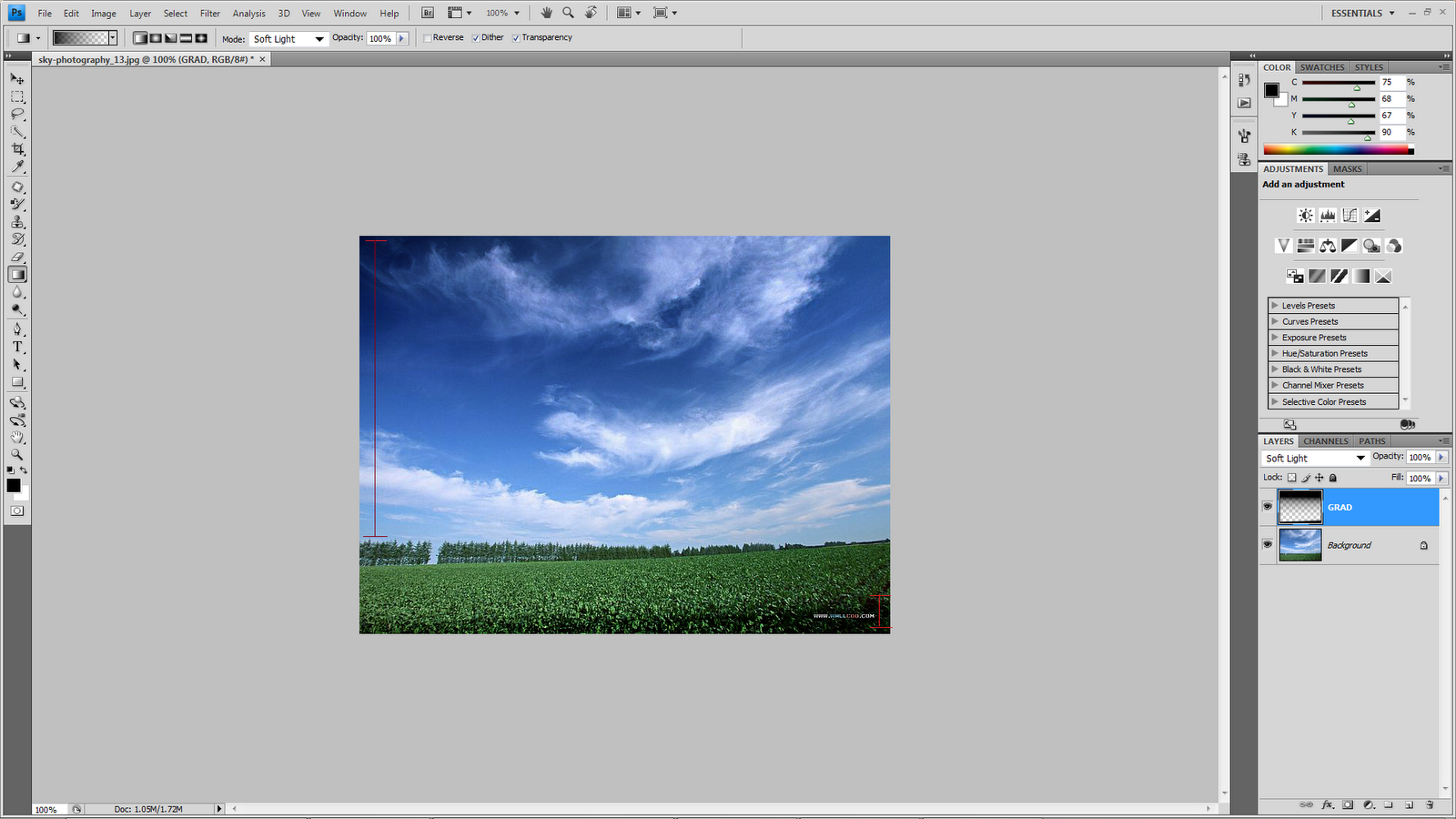Toggle lock image pixels
This screenshot has width=1456, height=819.
(1306, 478)
